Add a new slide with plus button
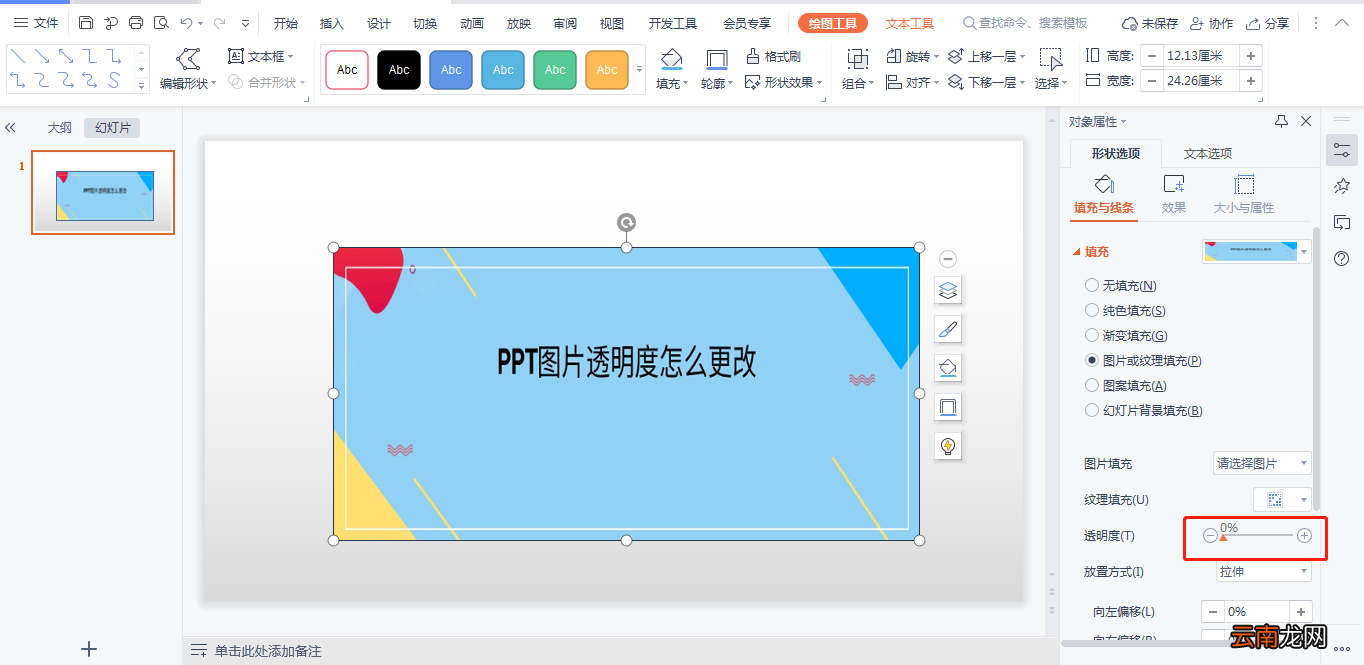1364x665 pixels. coord(89,649)
